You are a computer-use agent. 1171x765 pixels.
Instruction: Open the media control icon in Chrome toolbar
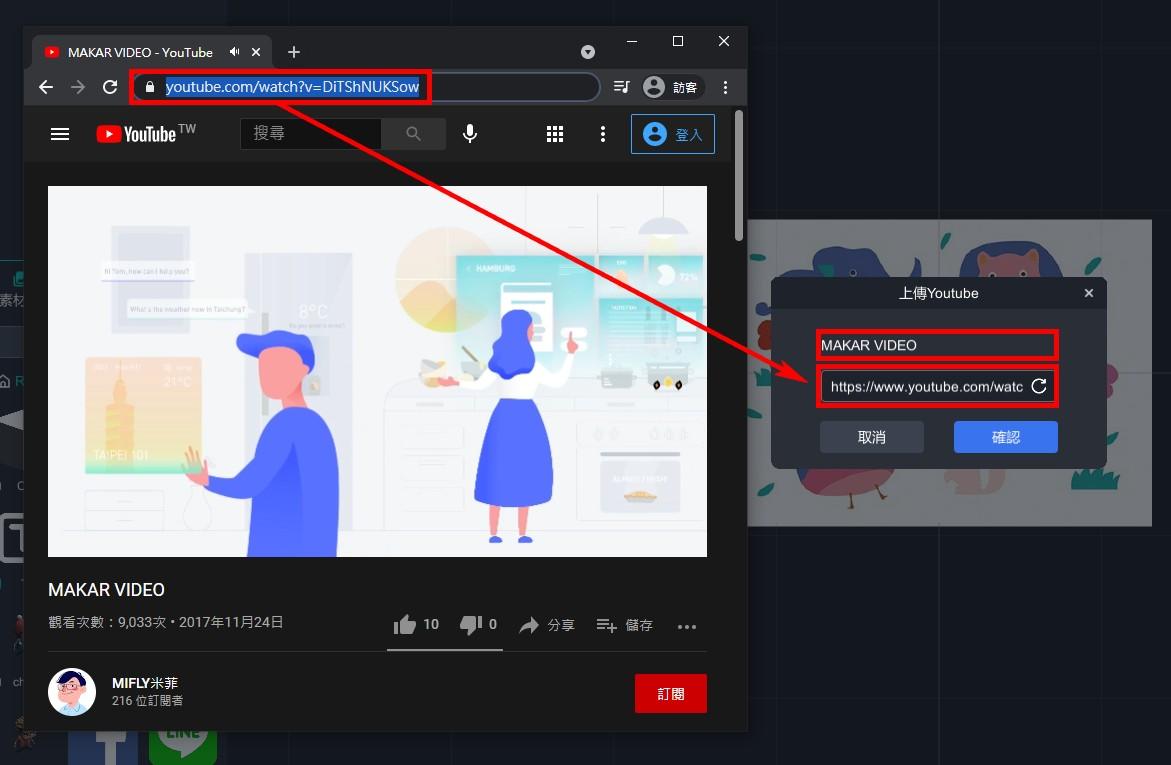click(x=621, y=87)
